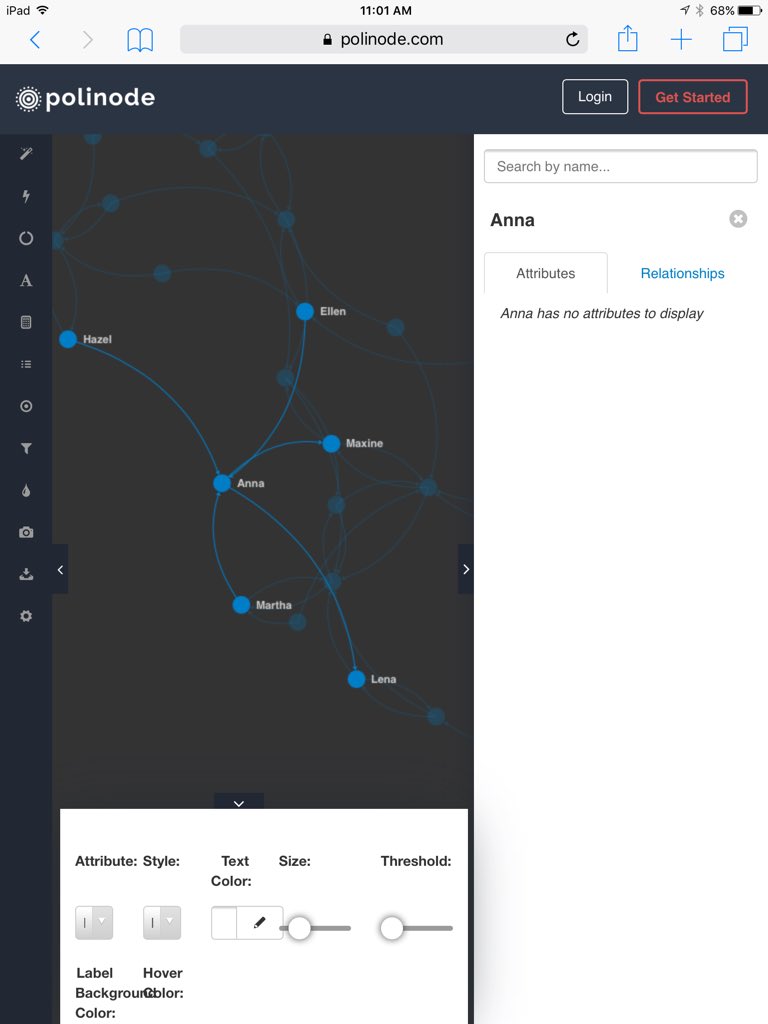Click the Get Started button
768x1024 pixels.
pyautogui.click(x=693, y=97)
